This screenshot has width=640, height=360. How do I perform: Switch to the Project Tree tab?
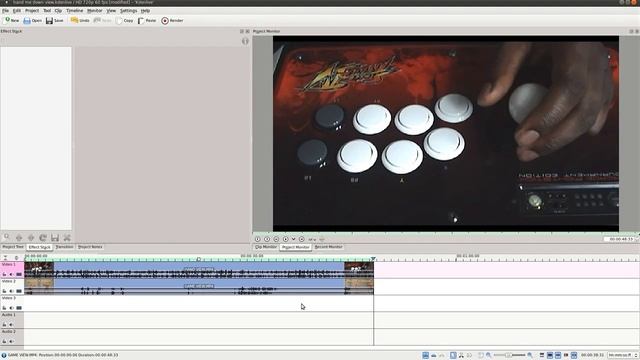13,247
